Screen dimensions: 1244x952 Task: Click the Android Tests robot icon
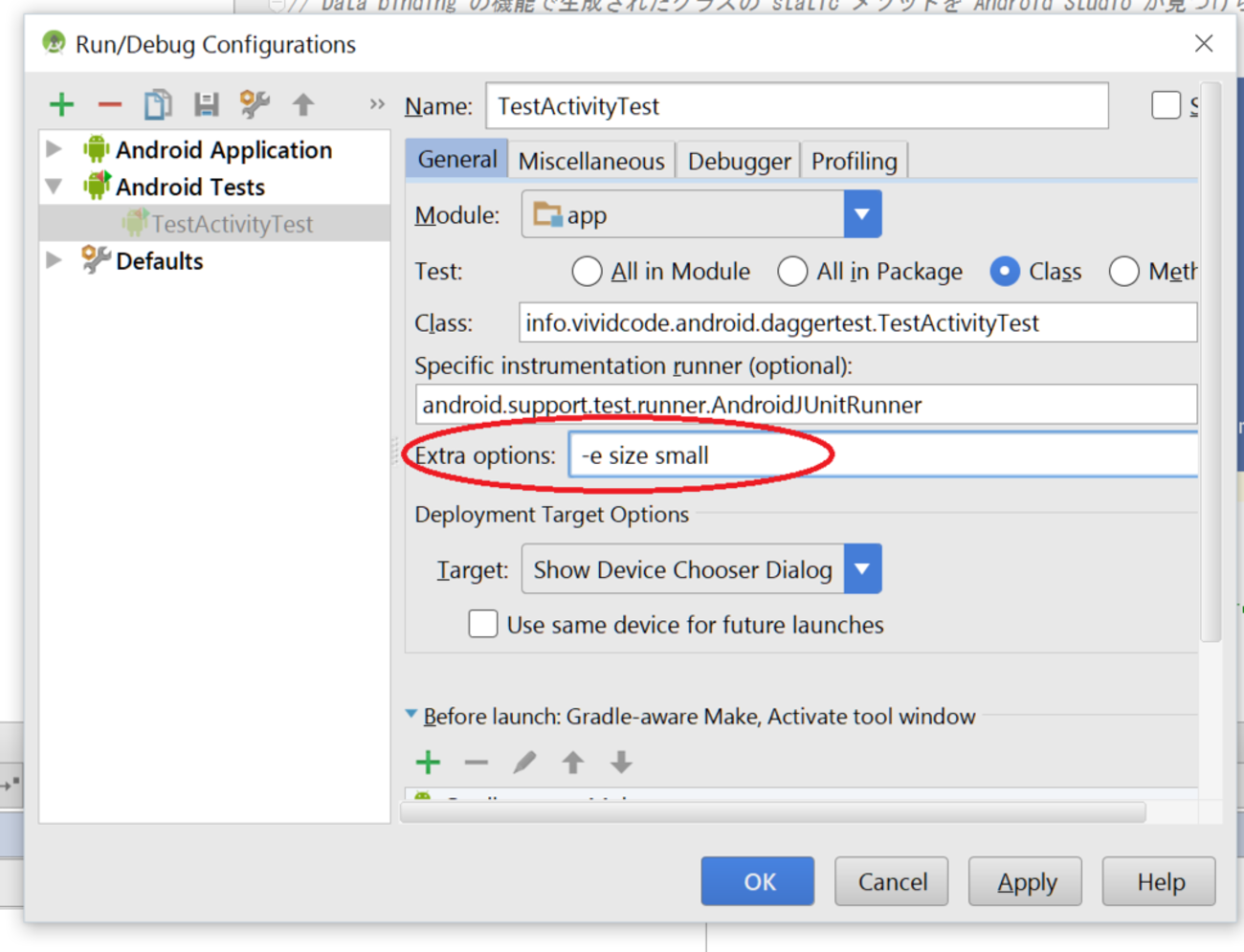[96, 186]
